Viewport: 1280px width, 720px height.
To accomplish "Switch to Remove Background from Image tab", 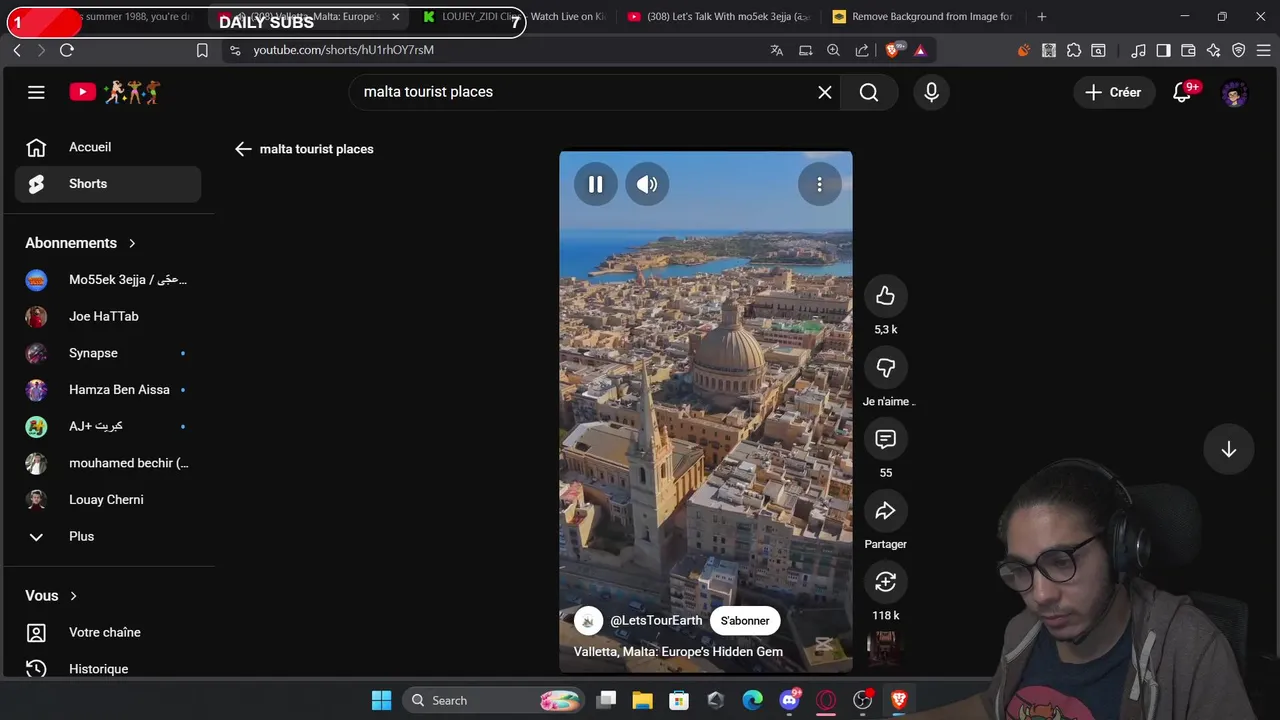I will pos(921,16).
